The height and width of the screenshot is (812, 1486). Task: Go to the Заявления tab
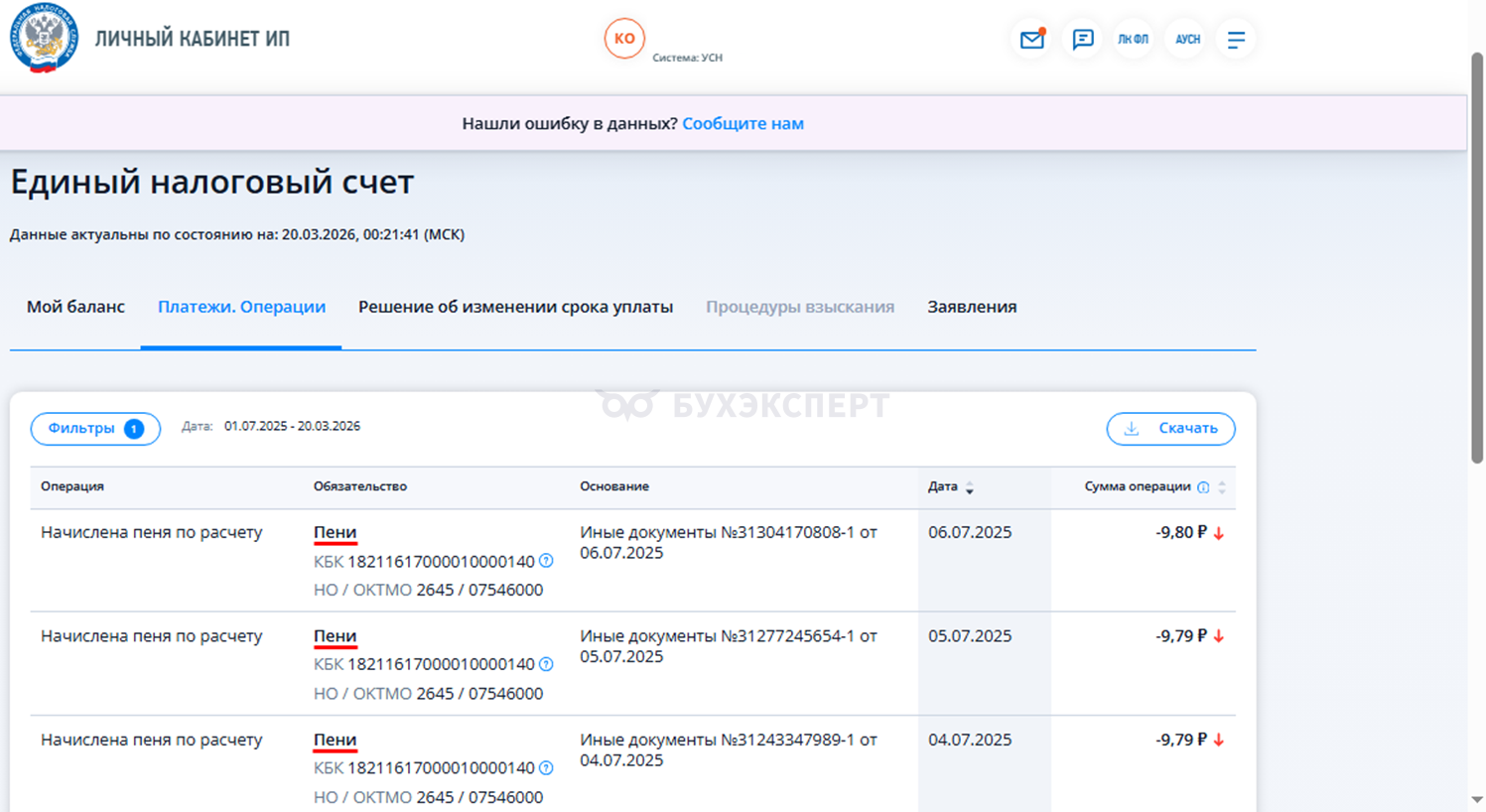(x=972, y=307)
